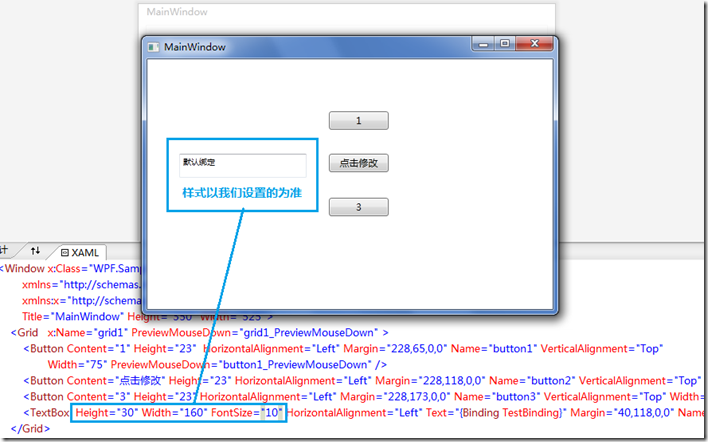Click Width="75" in button1 definition
The image size is (708, 442).
coord(78,364)
